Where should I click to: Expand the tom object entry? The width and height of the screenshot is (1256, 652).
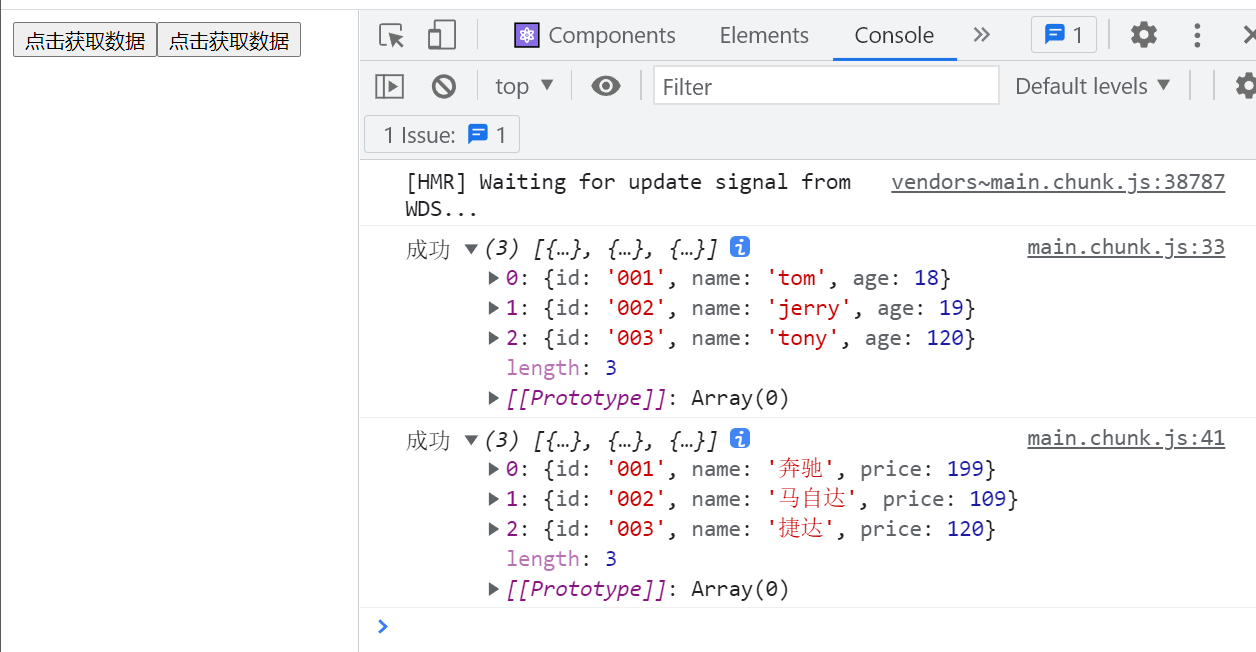point(494,278)
